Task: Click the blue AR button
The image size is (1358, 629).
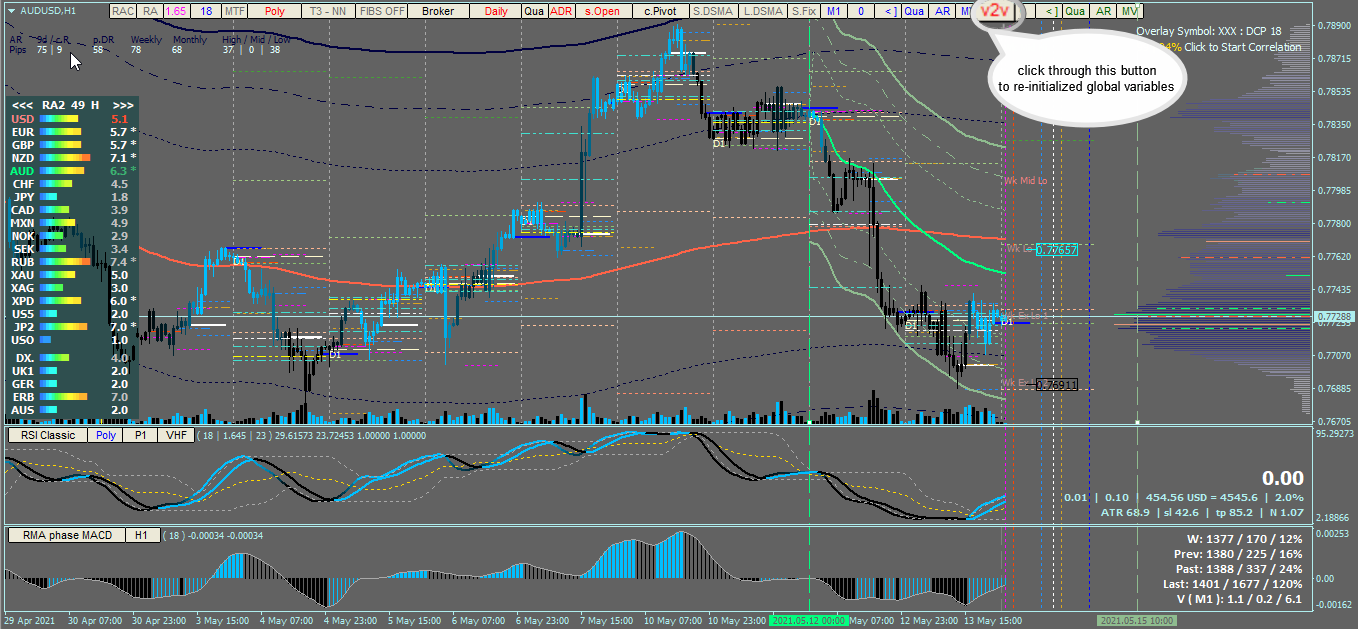Action: pos(942,11)
